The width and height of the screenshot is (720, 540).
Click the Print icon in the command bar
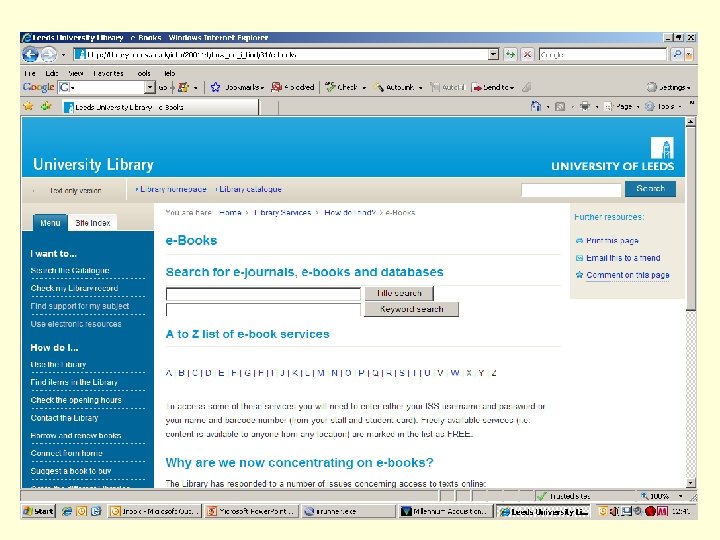pos(585,107)
